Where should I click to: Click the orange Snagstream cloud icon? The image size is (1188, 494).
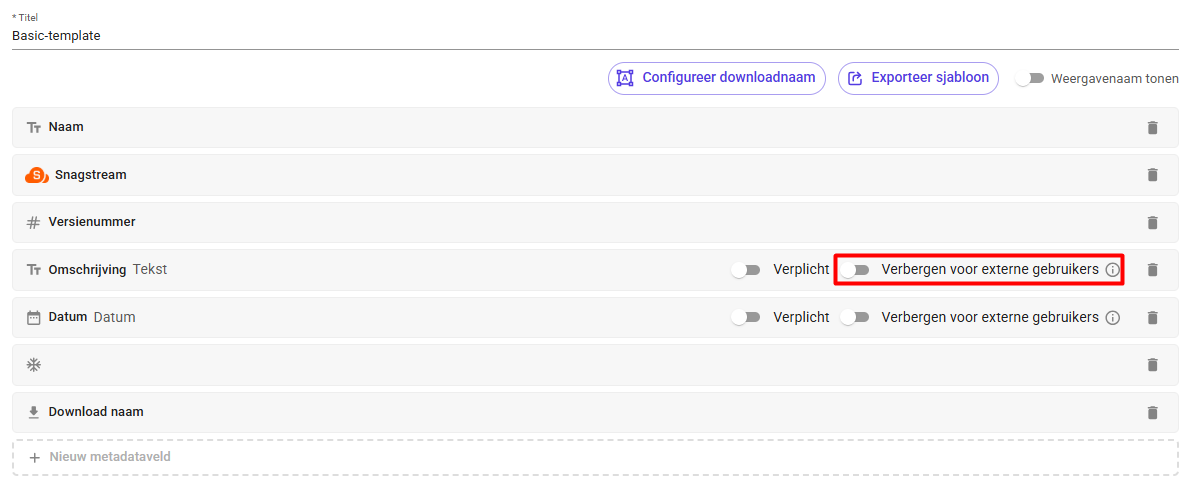point(37,175)
